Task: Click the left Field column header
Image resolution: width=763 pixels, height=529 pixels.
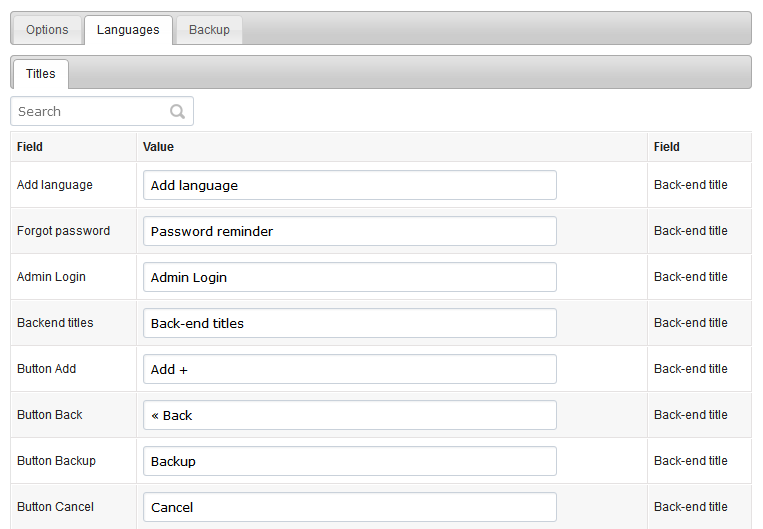Action: [30, 146]
